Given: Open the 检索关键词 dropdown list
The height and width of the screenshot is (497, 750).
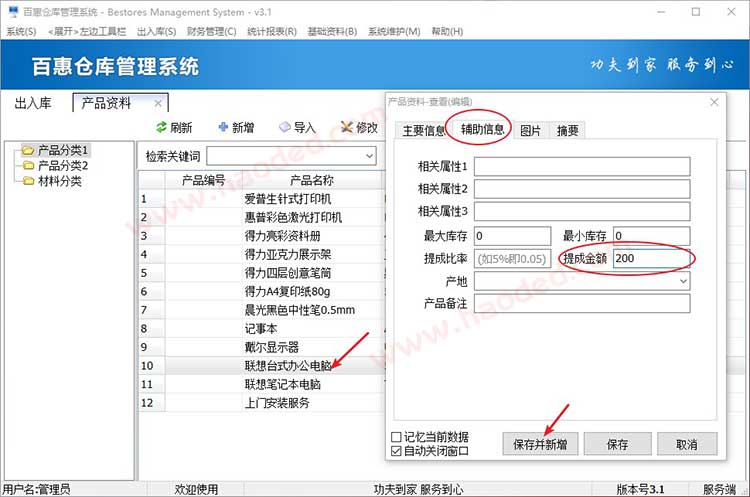Looking at the screenshot, I should (x=369, y=156).
